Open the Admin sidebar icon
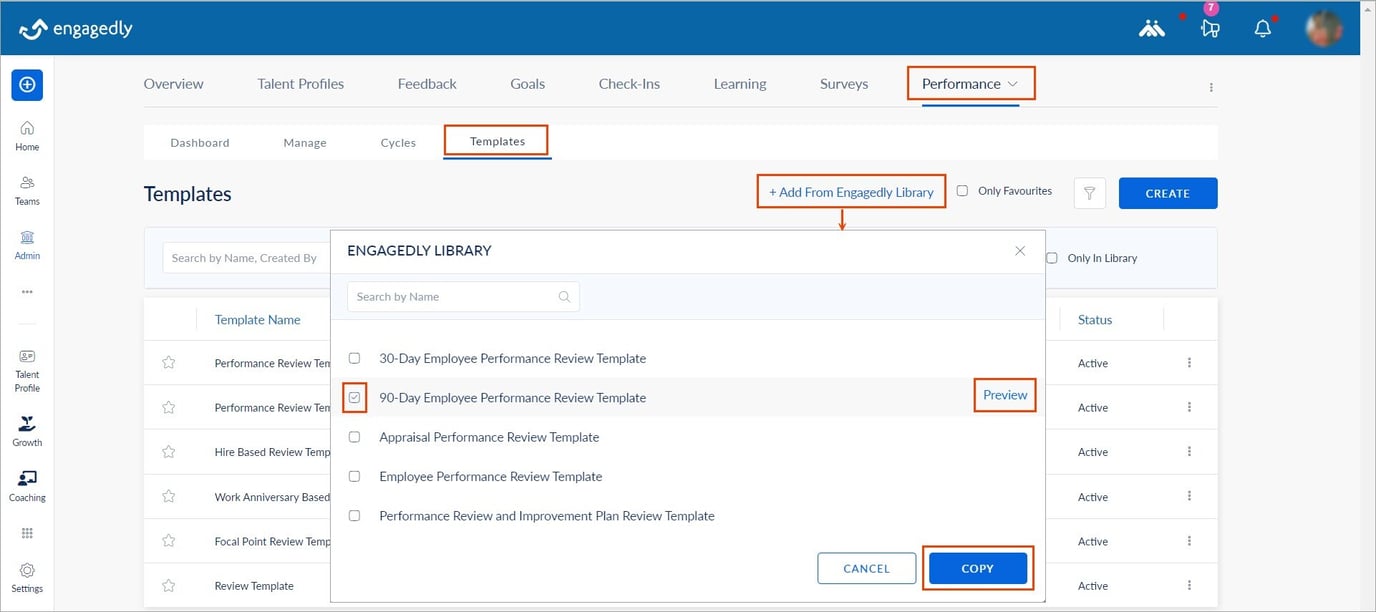The height and width of the screenshot is (612, 1376). [x=26, y=242]
